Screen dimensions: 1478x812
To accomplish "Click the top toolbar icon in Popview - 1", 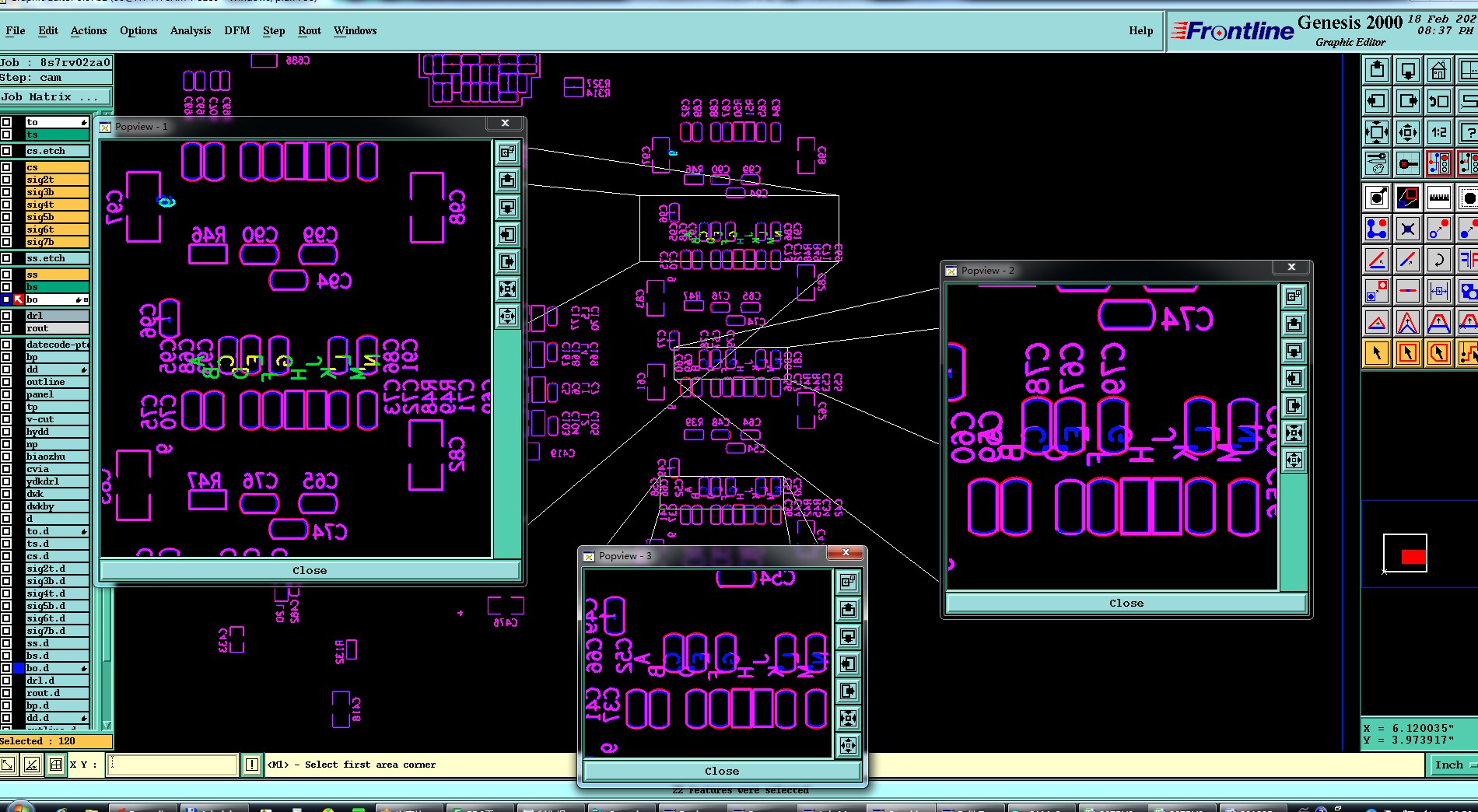I will (507, 153).
